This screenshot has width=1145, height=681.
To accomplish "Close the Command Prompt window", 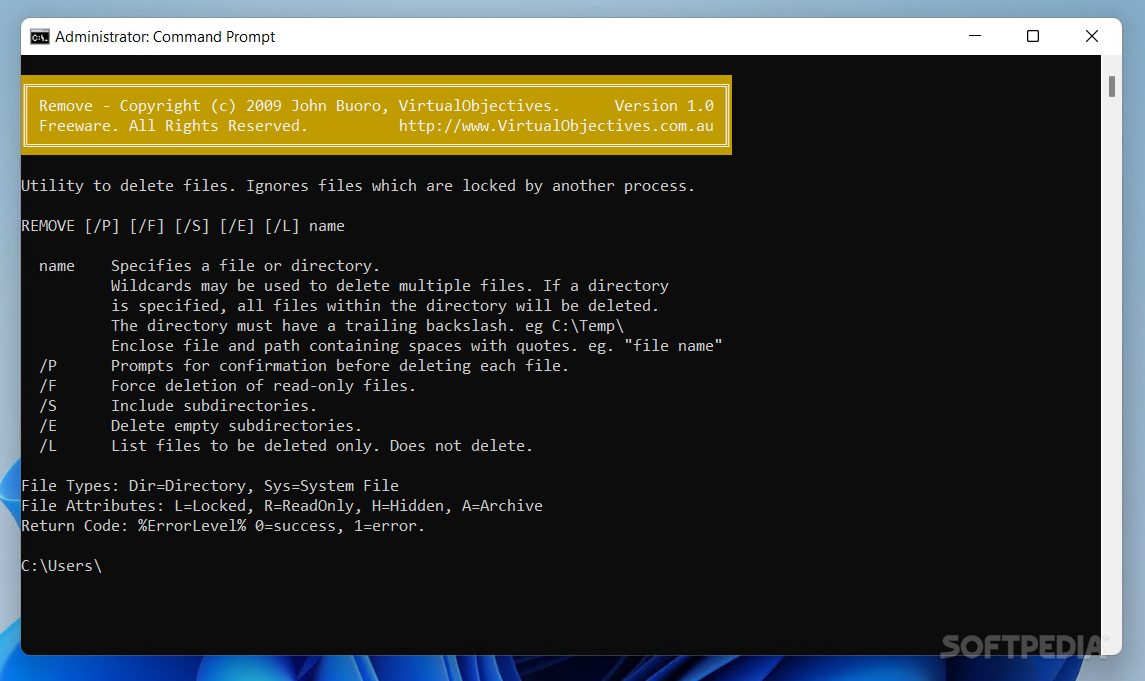I will pos(1092,36).
